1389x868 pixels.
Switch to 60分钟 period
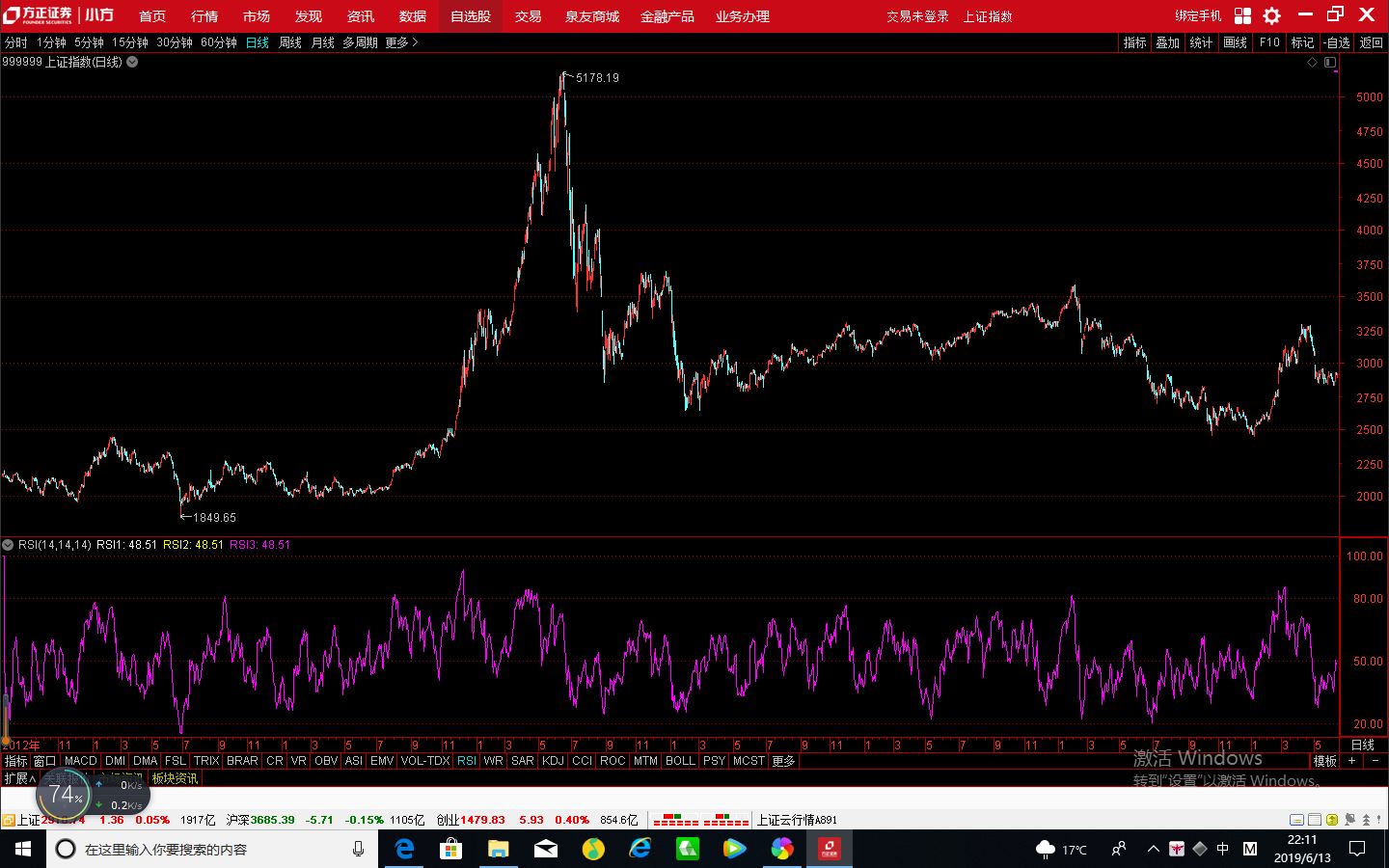[x=219, y=42]
